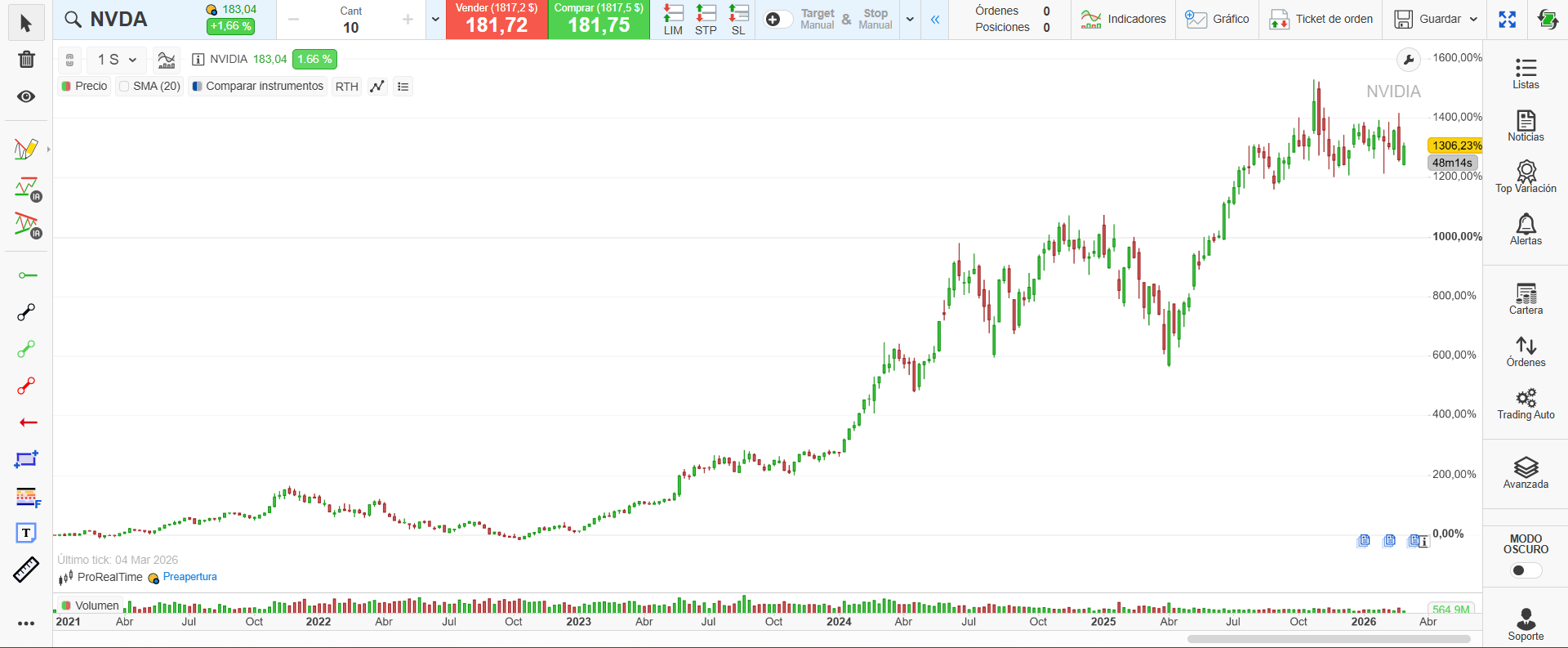The height and width of the screenshot is (648, 1568).
Task: Click the indicators chart icon beside timeframe
Action: (x=167, y=60)
